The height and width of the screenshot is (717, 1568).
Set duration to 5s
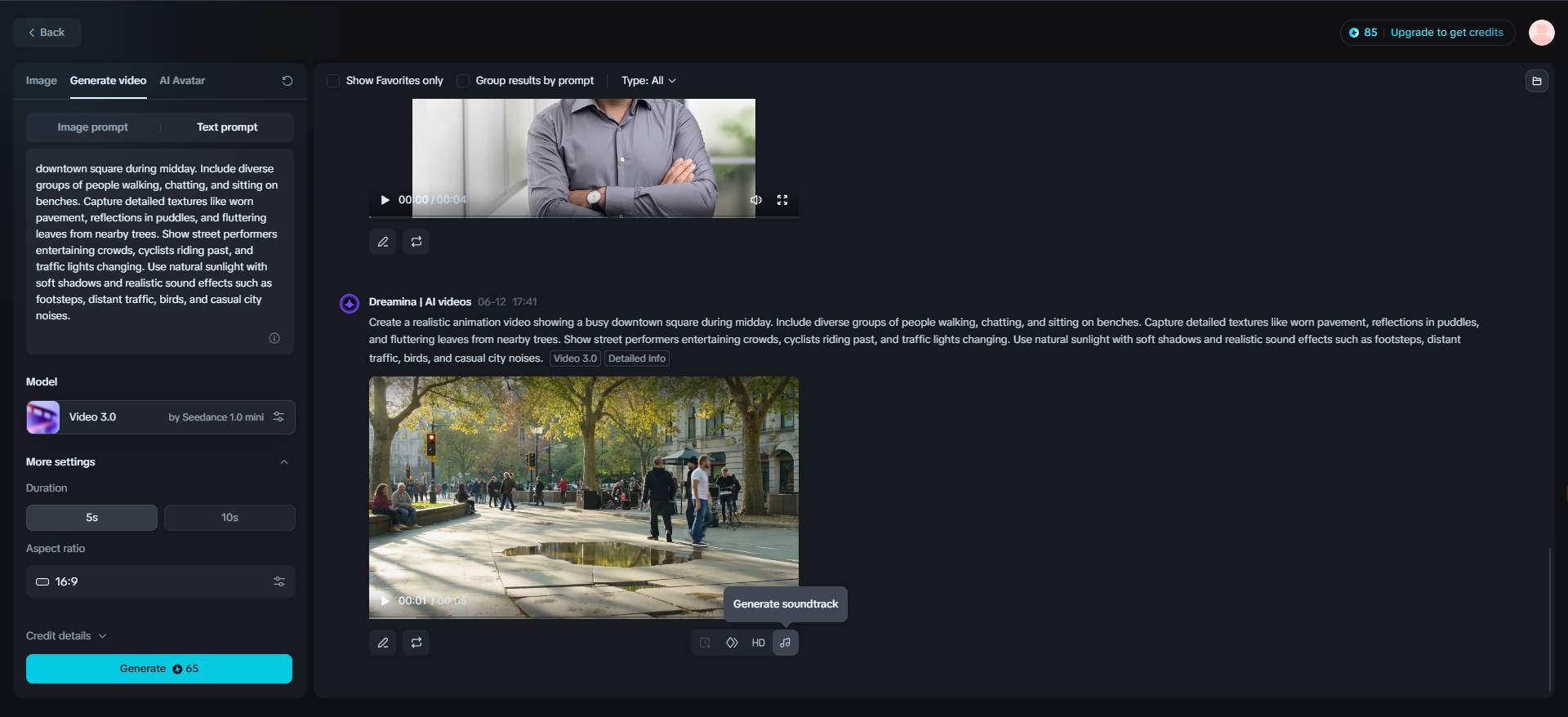(91, 518)
